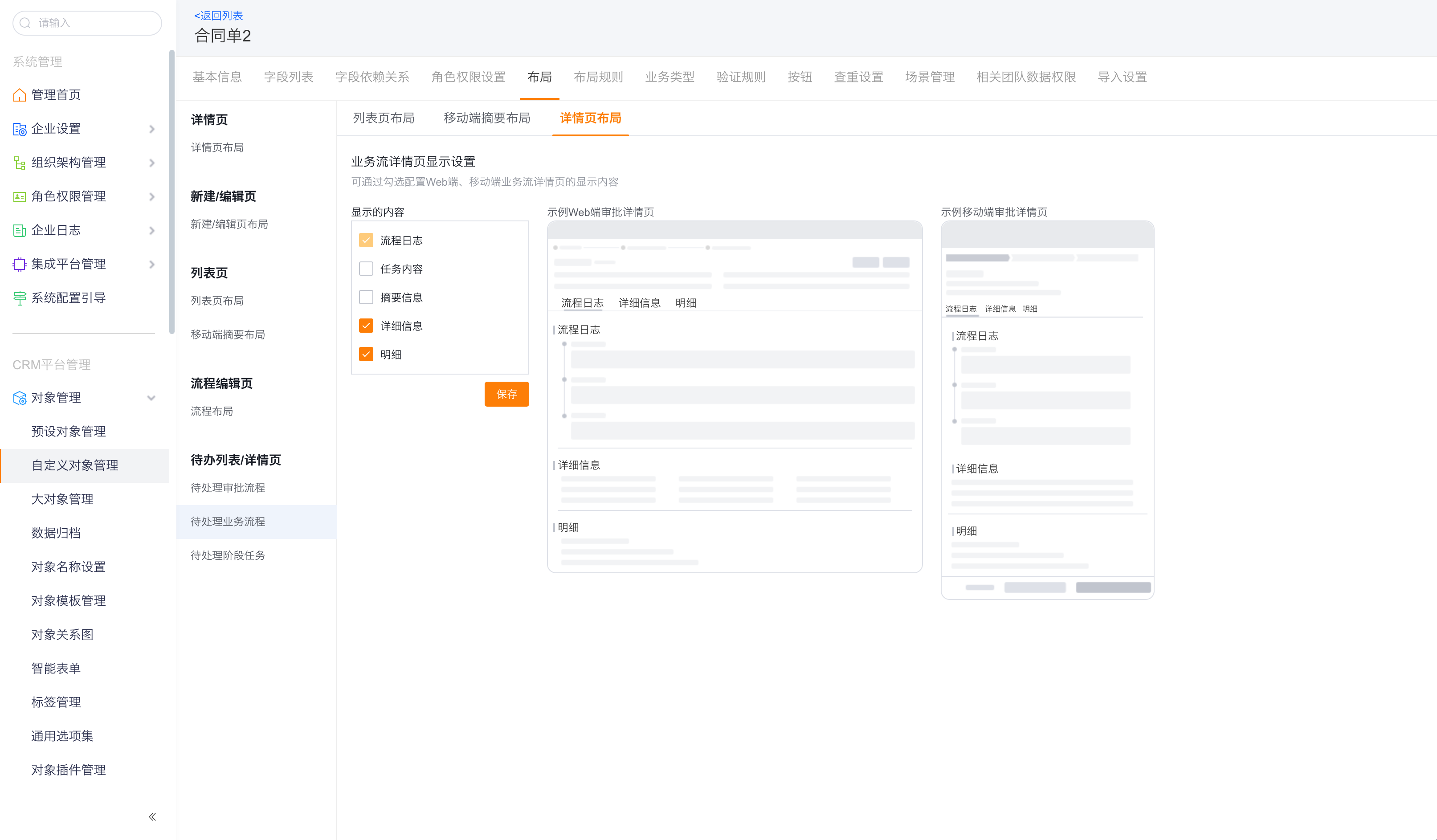Open 详情页布局 in side panel
Viewport: 1437px width, 840px height.
(217, 148)
